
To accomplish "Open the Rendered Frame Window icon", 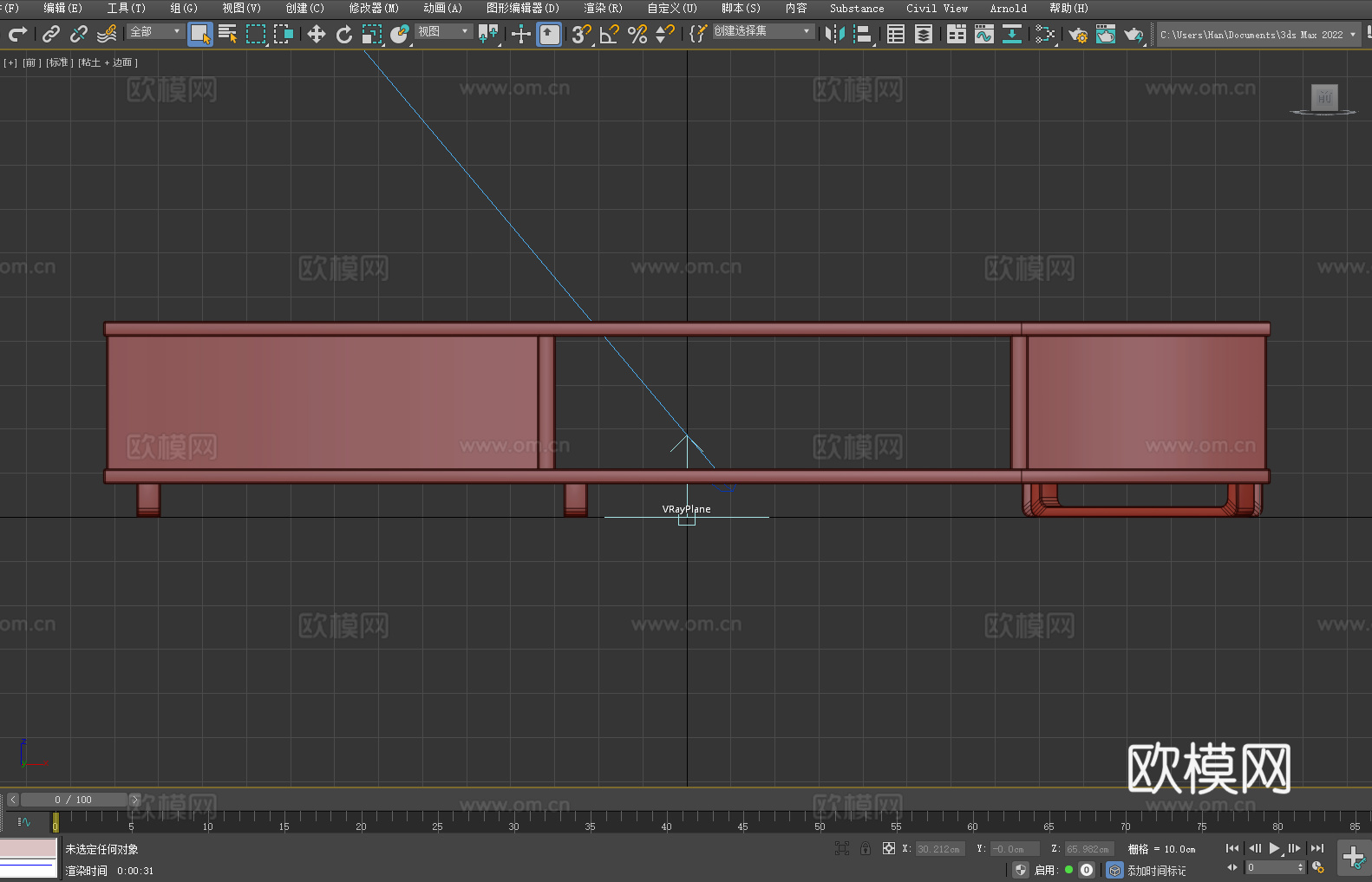I will (x=1106, y=34).
